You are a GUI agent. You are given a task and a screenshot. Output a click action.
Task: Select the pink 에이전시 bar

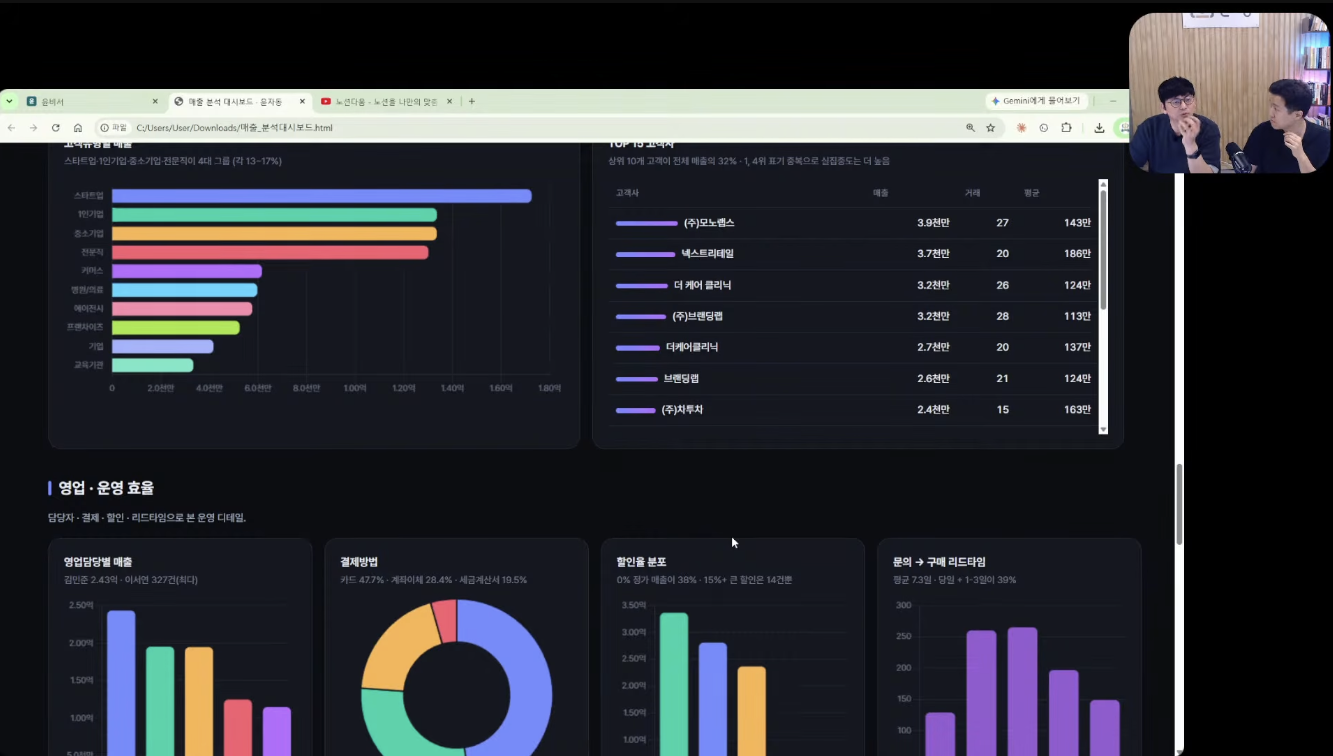point(182,309)
